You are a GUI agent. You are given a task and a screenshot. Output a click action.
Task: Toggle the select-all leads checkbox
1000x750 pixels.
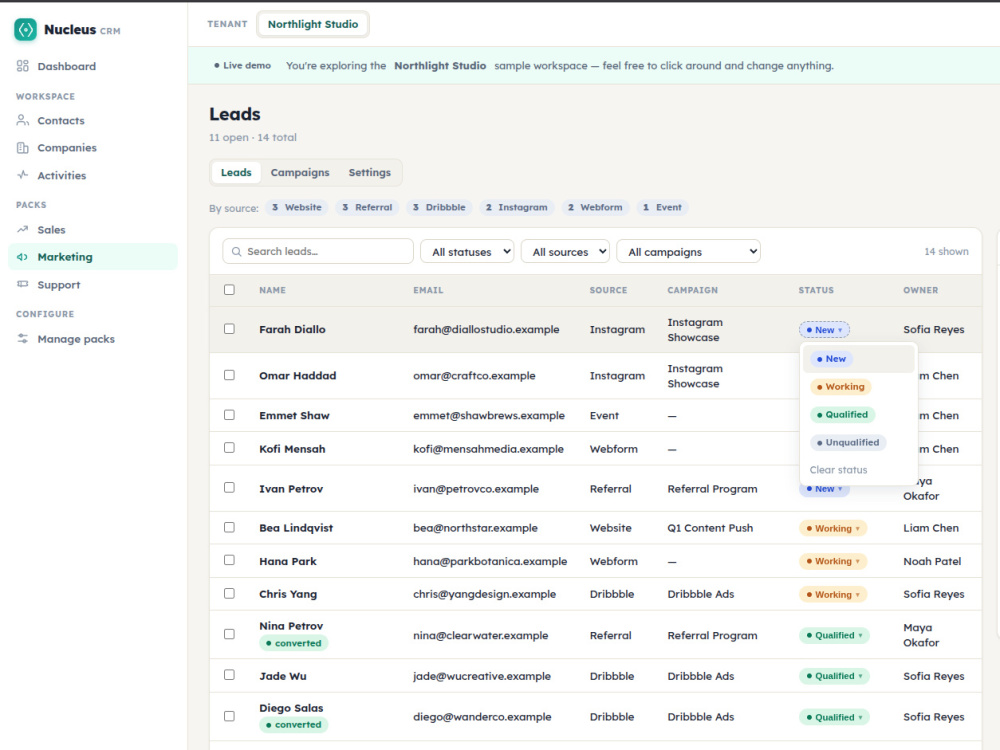230,290
